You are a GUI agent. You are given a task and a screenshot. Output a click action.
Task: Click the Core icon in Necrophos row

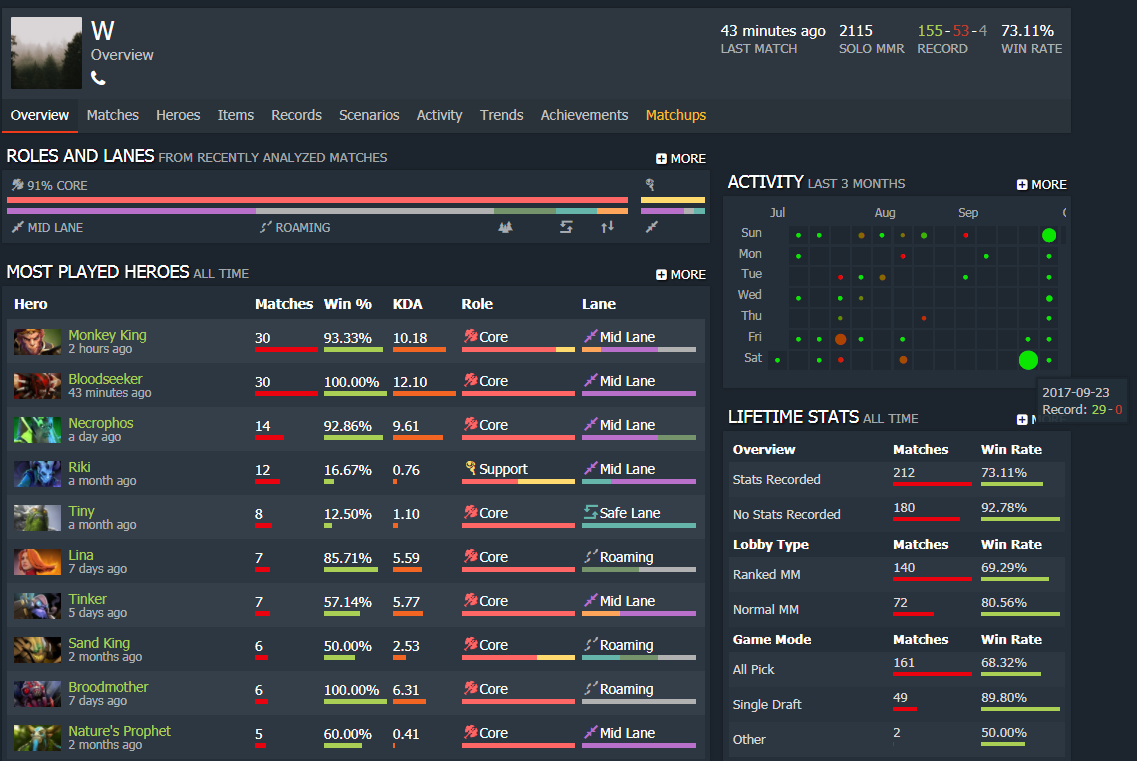click(471, 424)
